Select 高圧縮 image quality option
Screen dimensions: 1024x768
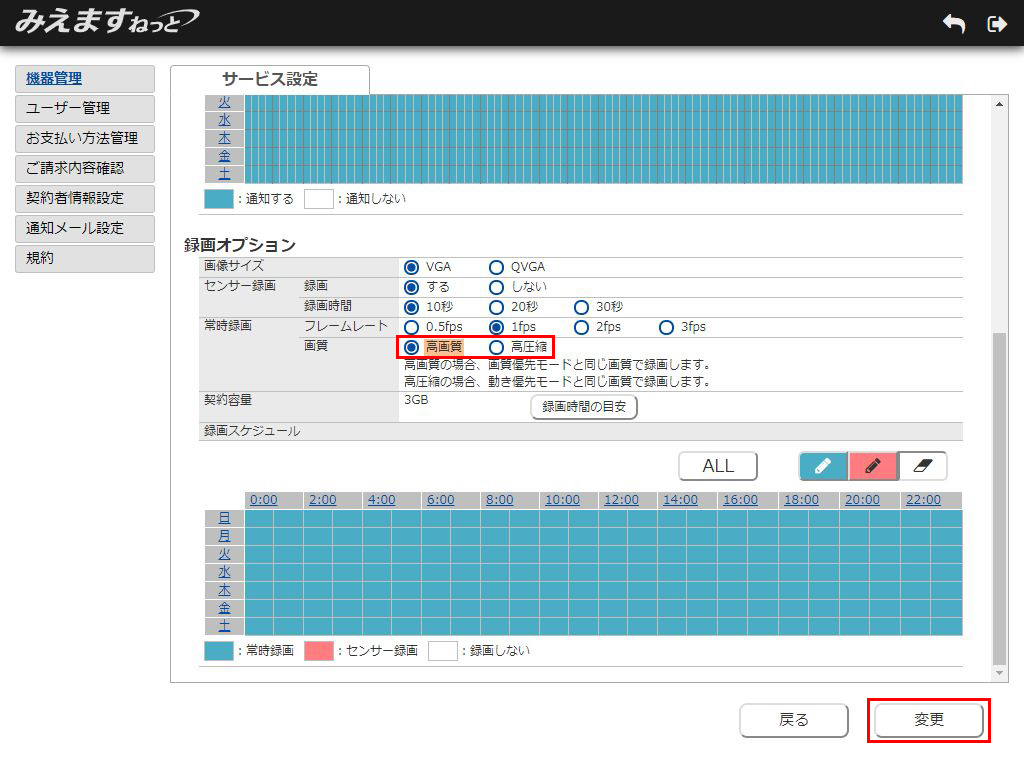tap(496, 347)
